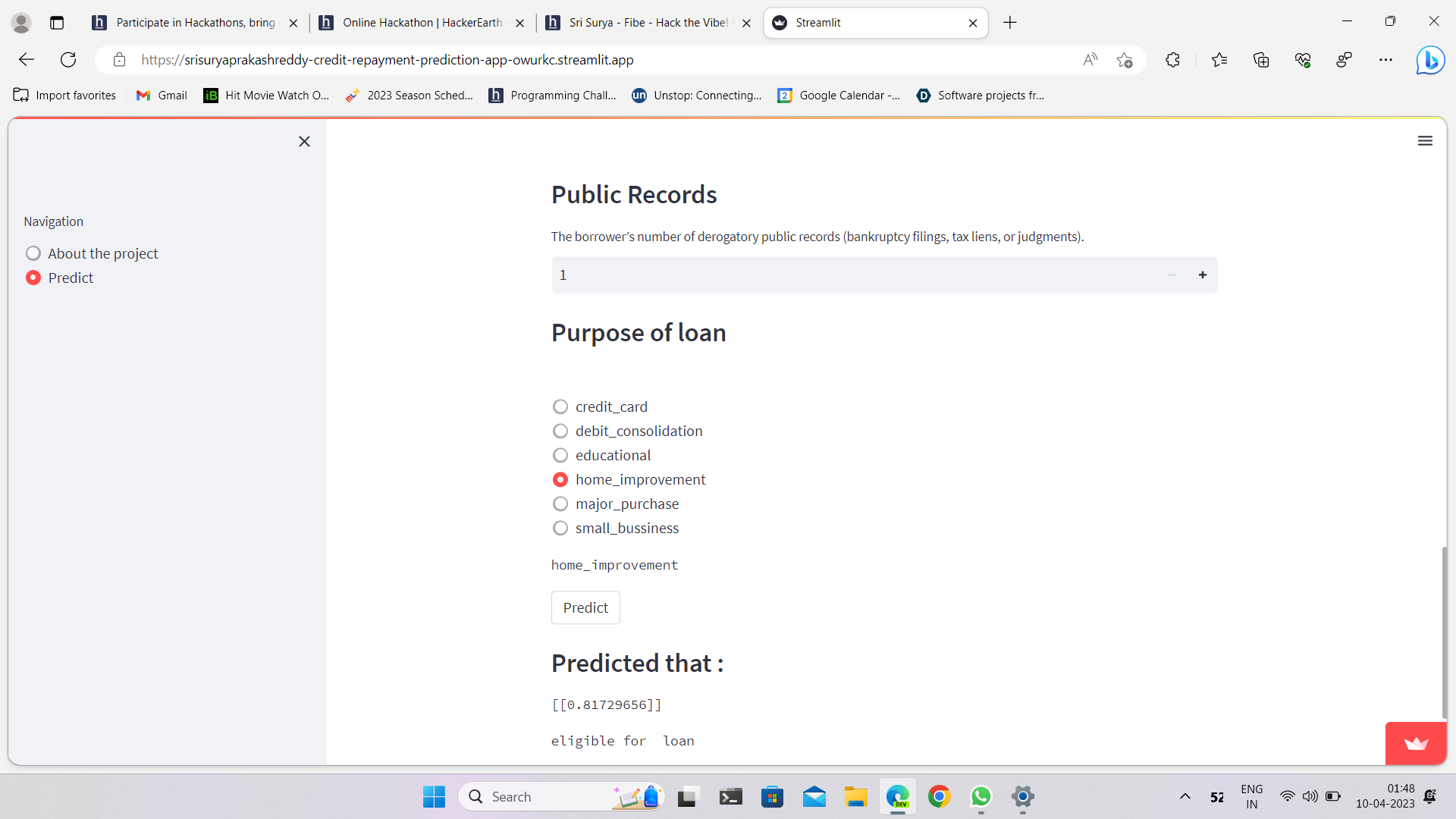Select the credit_card loan purpose
Screen dimensions: 1456x819
coord(560,407)
